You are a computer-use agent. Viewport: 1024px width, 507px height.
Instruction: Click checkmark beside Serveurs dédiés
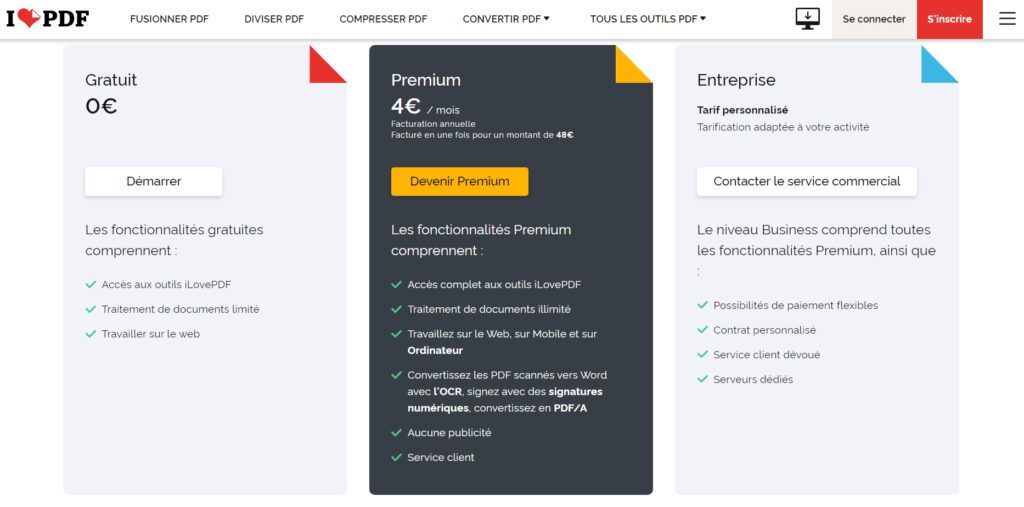pos(702,379)
